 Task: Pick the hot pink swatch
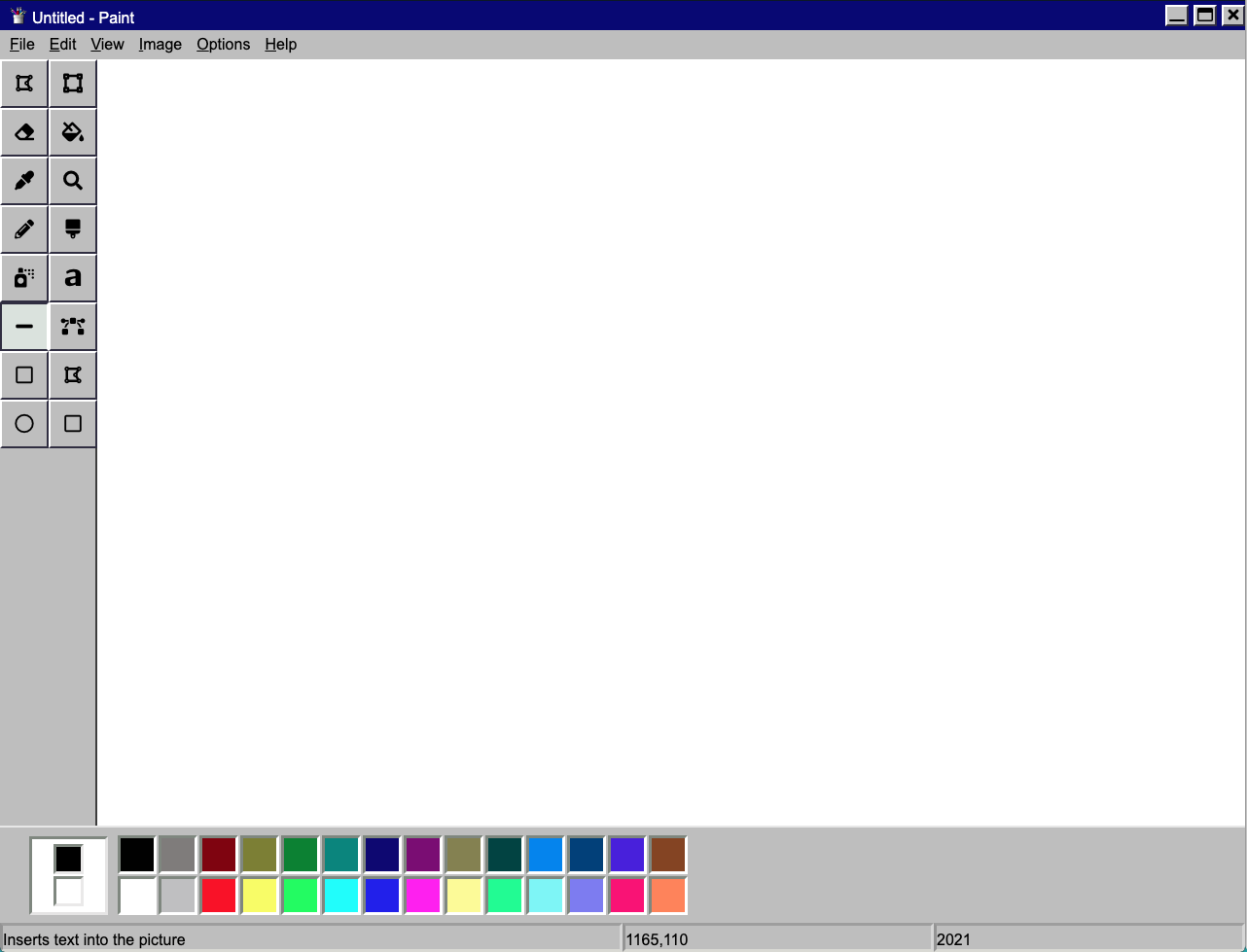pos(627,896)
